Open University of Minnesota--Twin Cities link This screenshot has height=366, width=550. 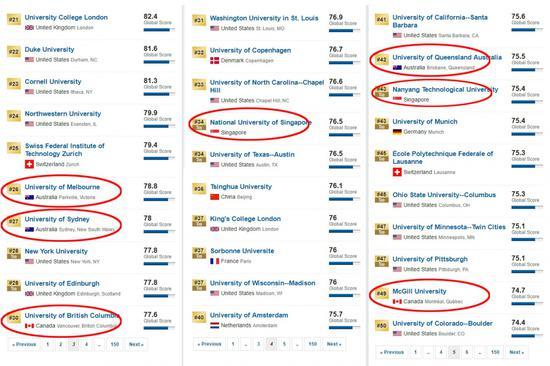(449, 227)
